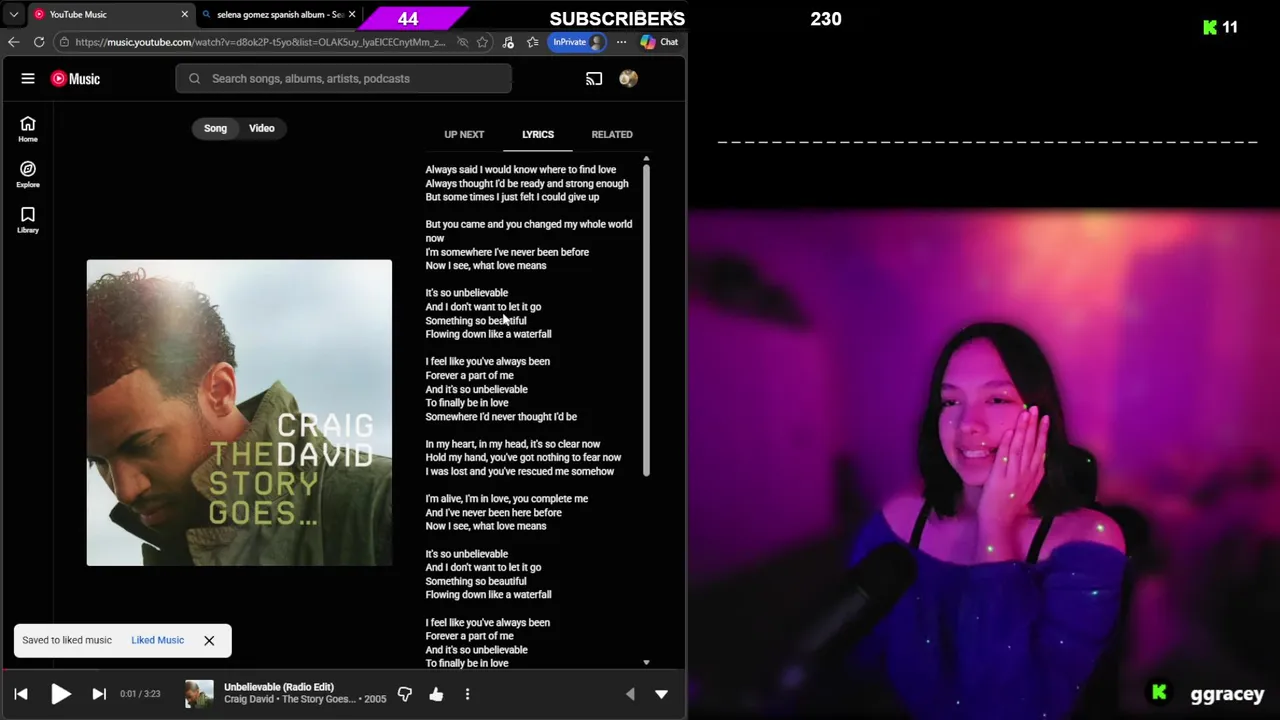Open the UP NEXT tab
The height and width of the screenshot is (720, 1280).
(x=464, y=134)
